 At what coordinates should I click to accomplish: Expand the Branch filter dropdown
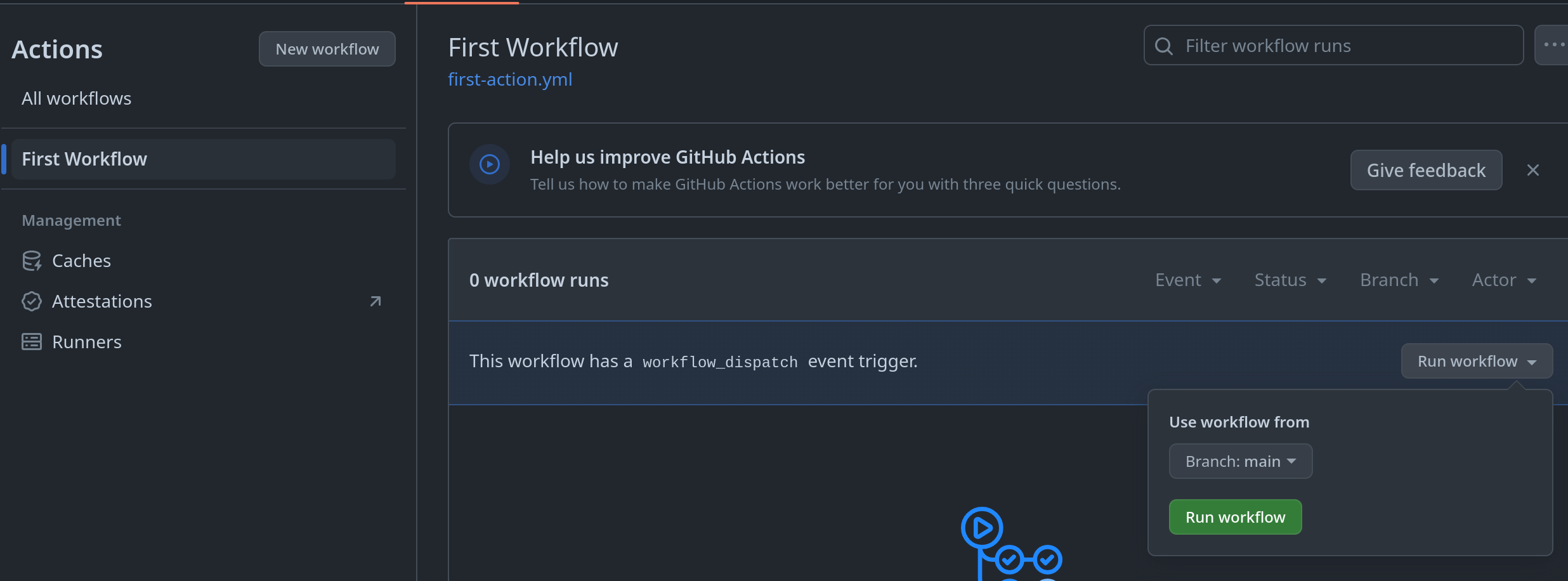[x=1399, y=280]
